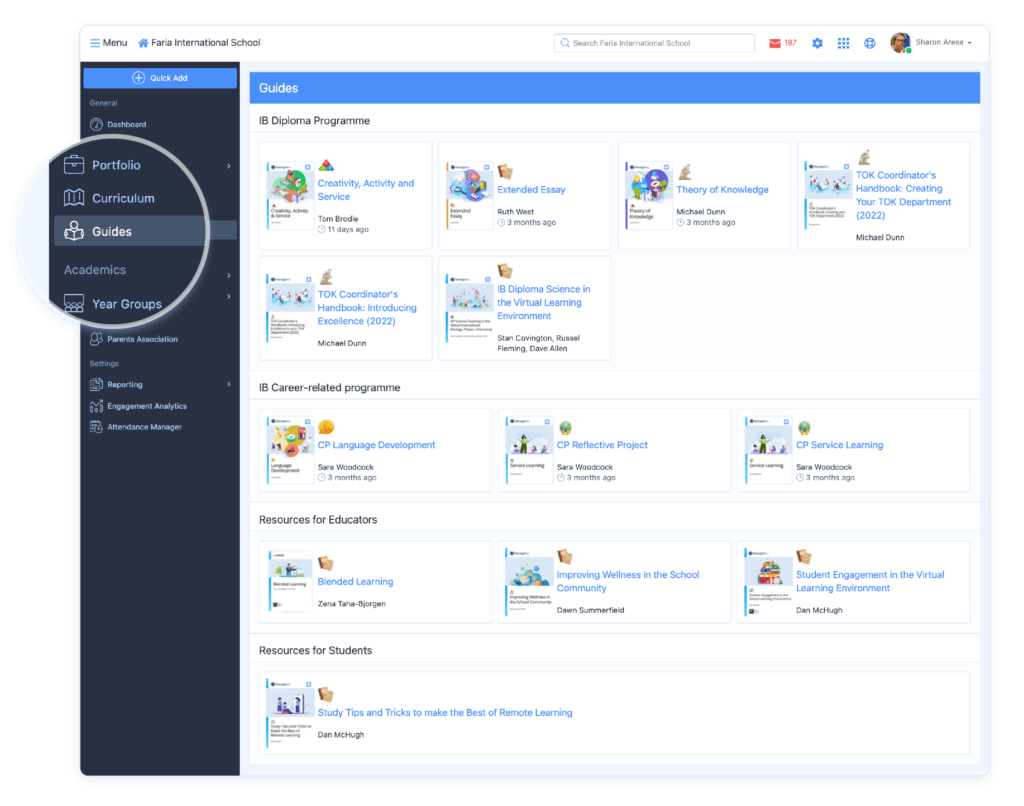Click the home icon beside Faria International School

(x=143, y=43)
